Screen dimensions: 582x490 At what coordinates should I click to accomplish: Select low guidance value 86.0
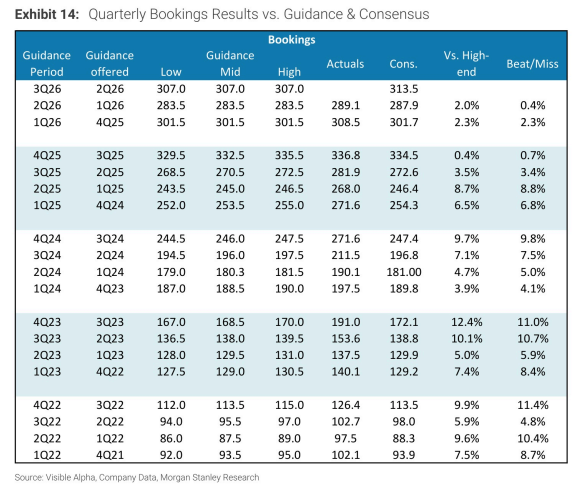coord(171,438)
